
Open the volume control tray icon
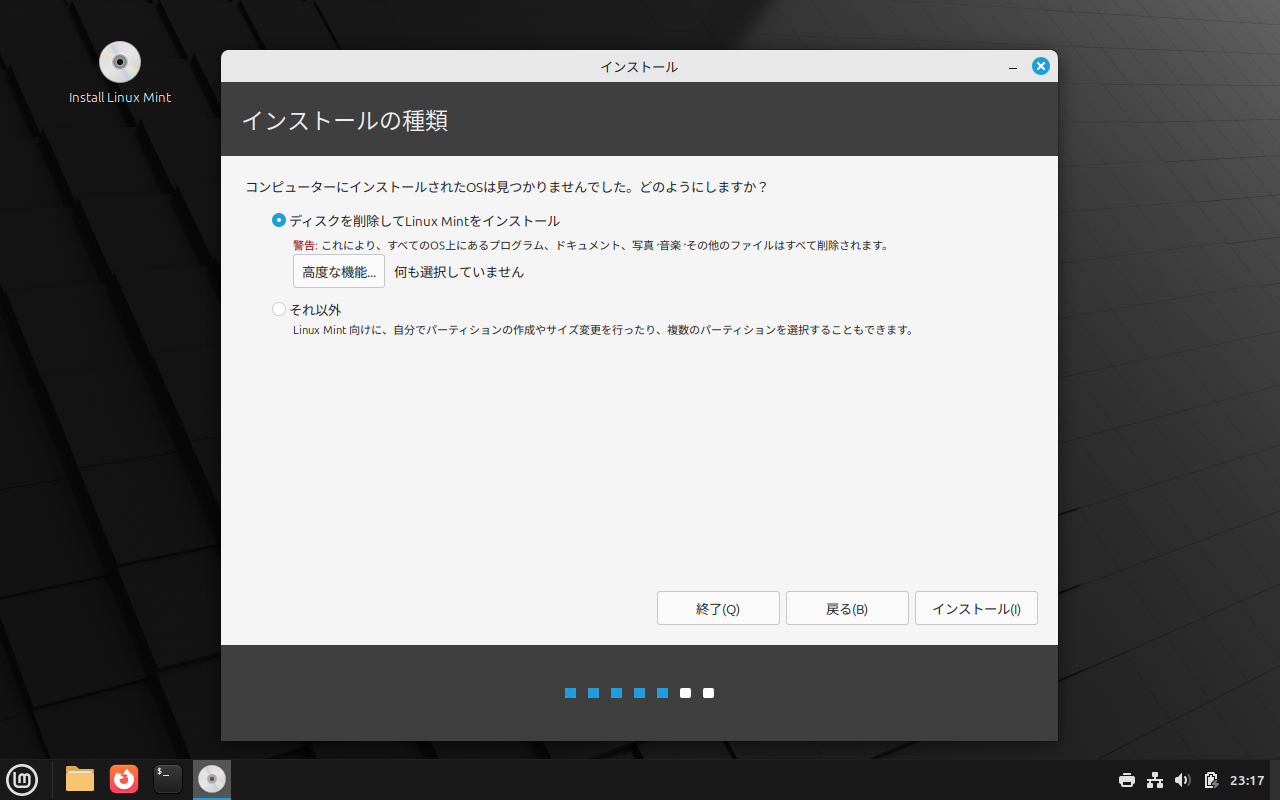click(x=1183, y=780)
